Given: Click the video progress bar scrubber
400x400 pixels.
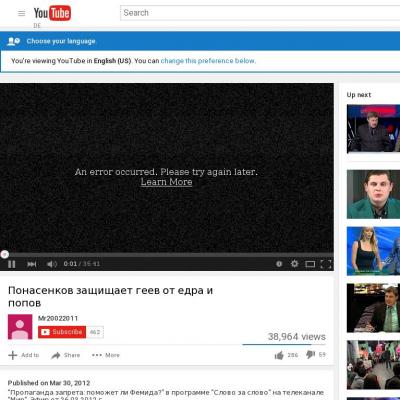Looking at the screenshot, I should coord(4,254).
